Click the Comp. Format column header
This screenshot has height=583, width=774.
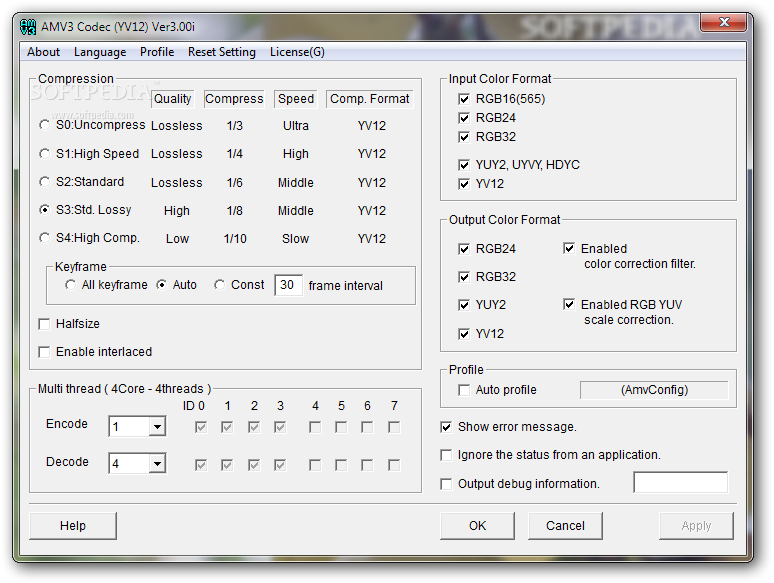coord(369,99)
